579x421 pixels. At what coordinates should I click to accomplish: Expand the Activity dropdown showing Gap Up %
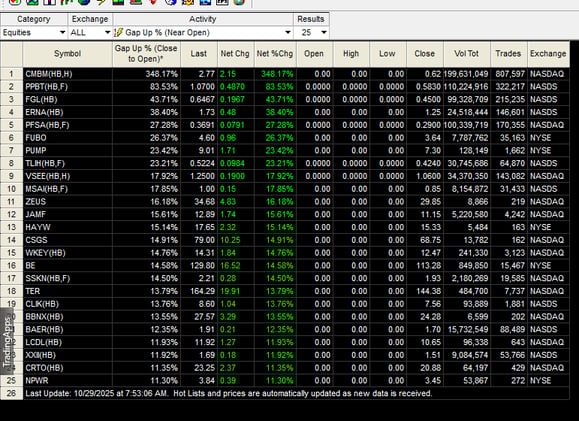click(x=203, y=32)
